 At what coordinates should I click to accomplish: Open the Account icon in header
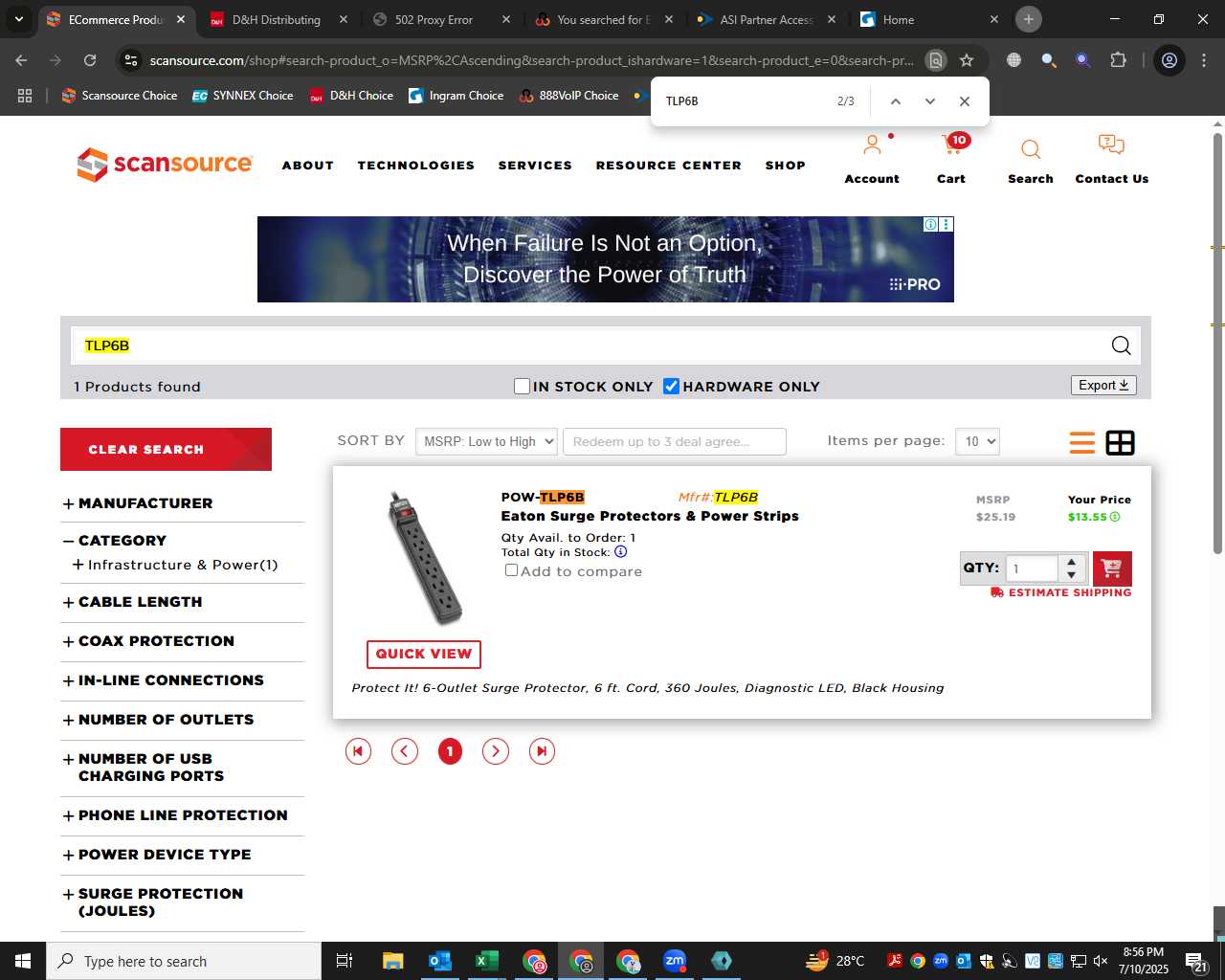pyautogui.click(x=872, y=146)
